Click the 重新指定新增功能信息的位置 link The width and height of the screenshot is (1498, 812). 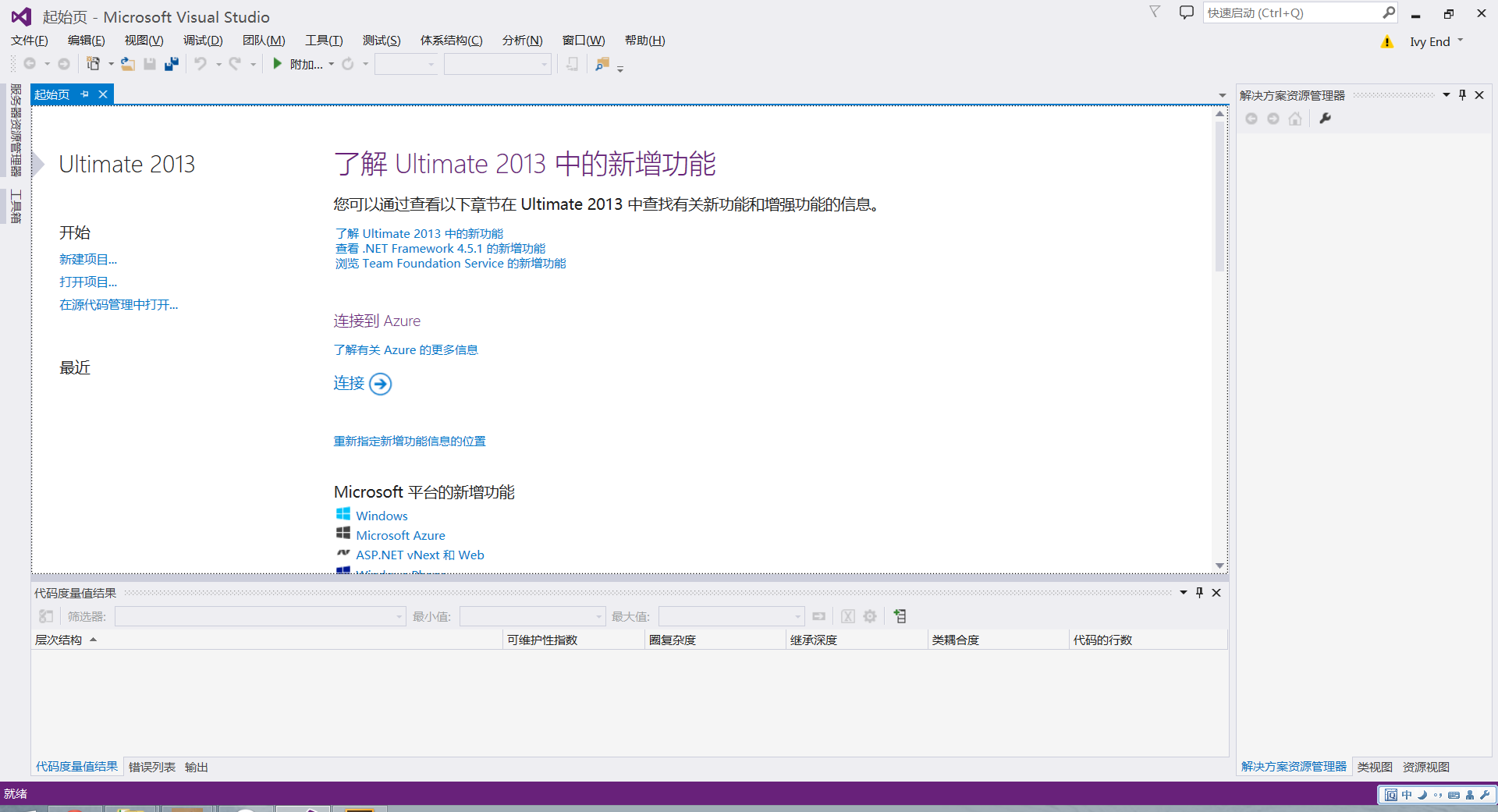coord(410,441)
